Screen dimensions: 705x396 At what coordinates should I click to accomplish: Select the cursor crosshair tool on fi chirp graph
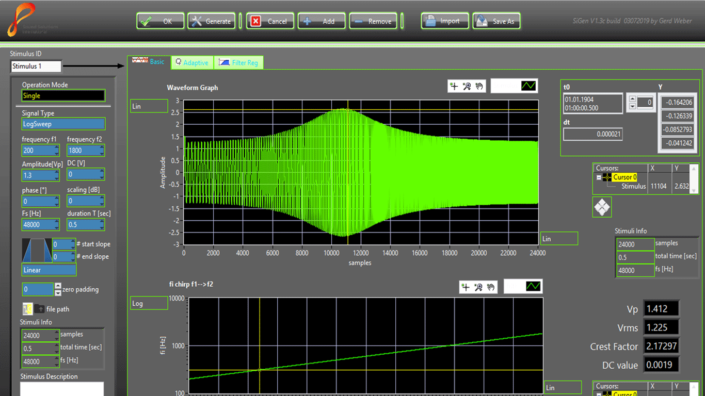466,287
